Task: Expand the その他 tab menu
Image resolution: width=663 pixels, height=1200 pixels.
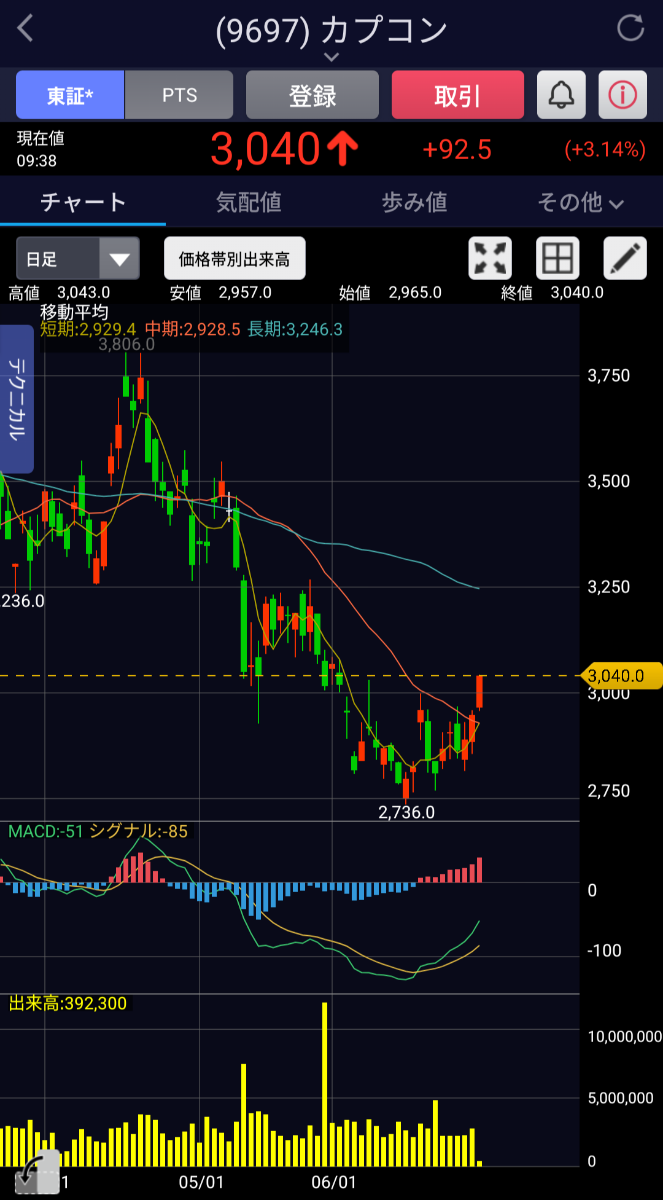Action: click(x=580, y=203)
